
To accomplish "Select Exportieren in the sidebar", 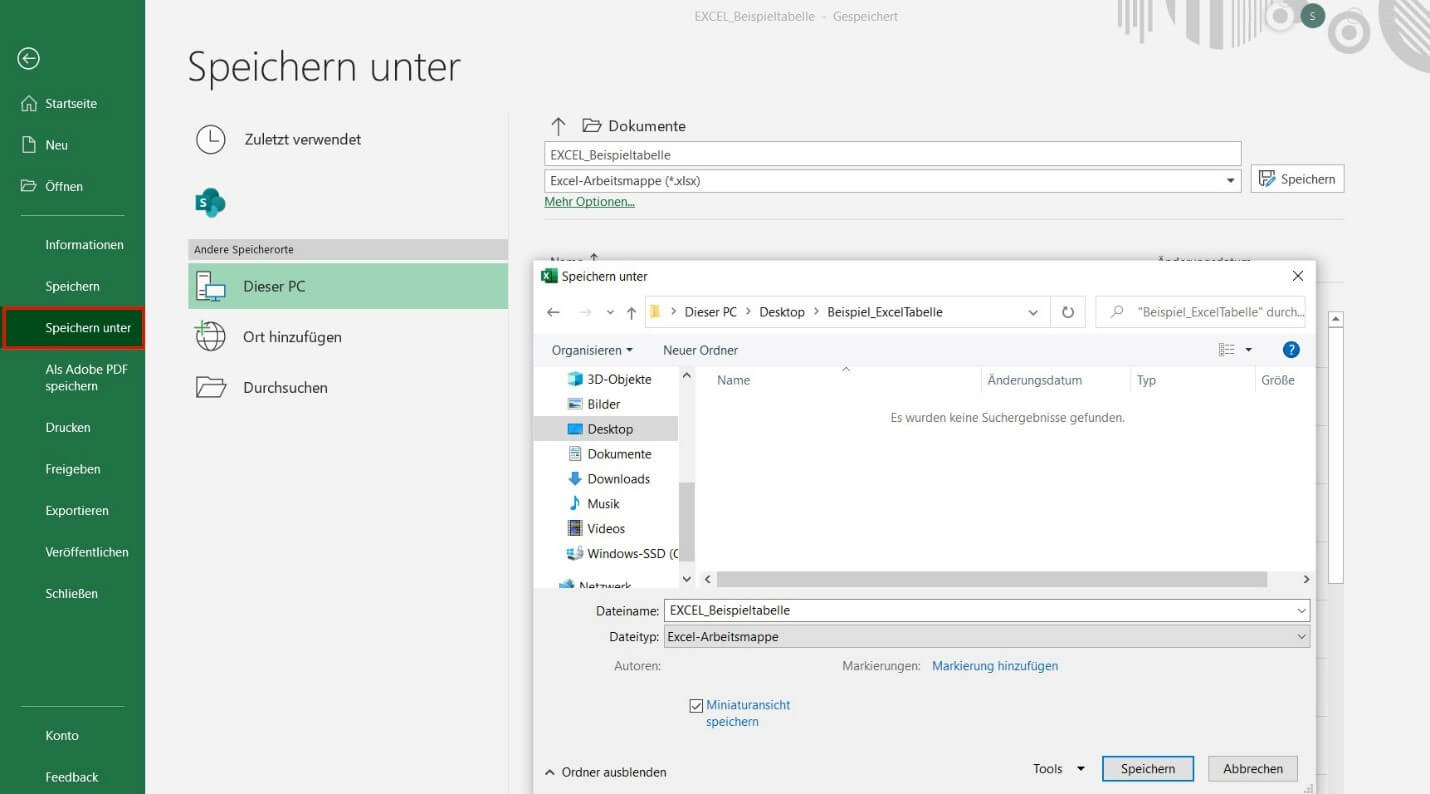I will (77, 510).
